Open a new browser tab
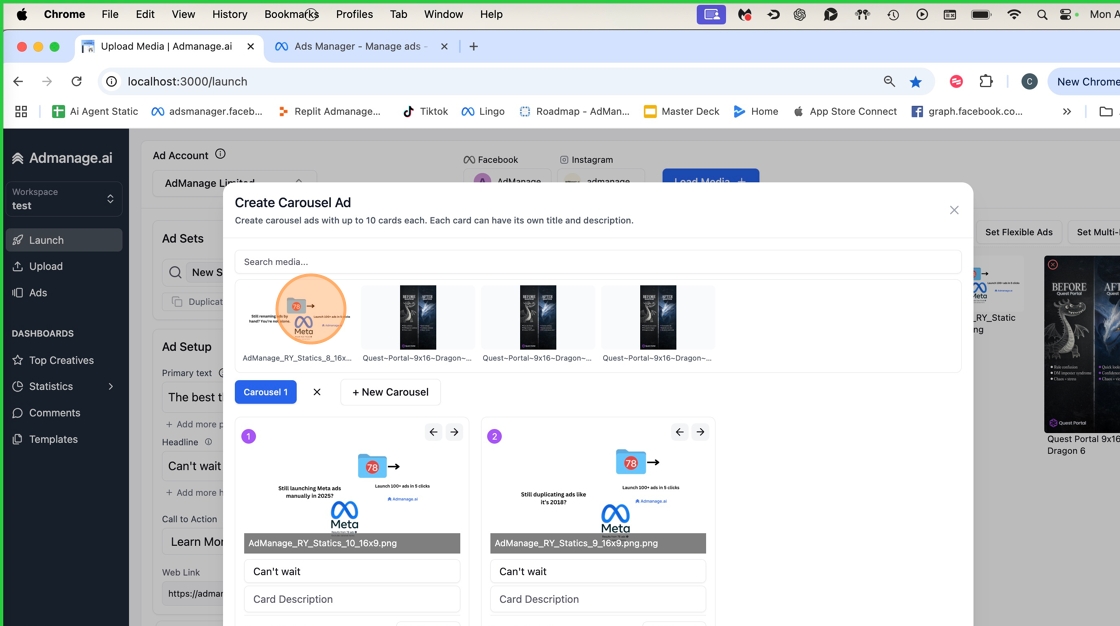Viewport: 1120px width, 626px height. [x=474, y=46]
